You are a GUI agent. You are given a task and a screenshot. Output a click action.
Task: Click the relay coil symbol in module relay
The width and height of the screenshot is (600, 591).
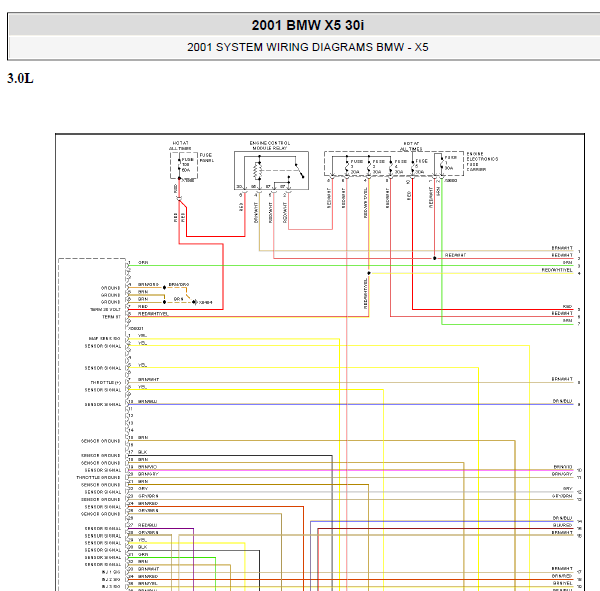click(x=258, y=171)
